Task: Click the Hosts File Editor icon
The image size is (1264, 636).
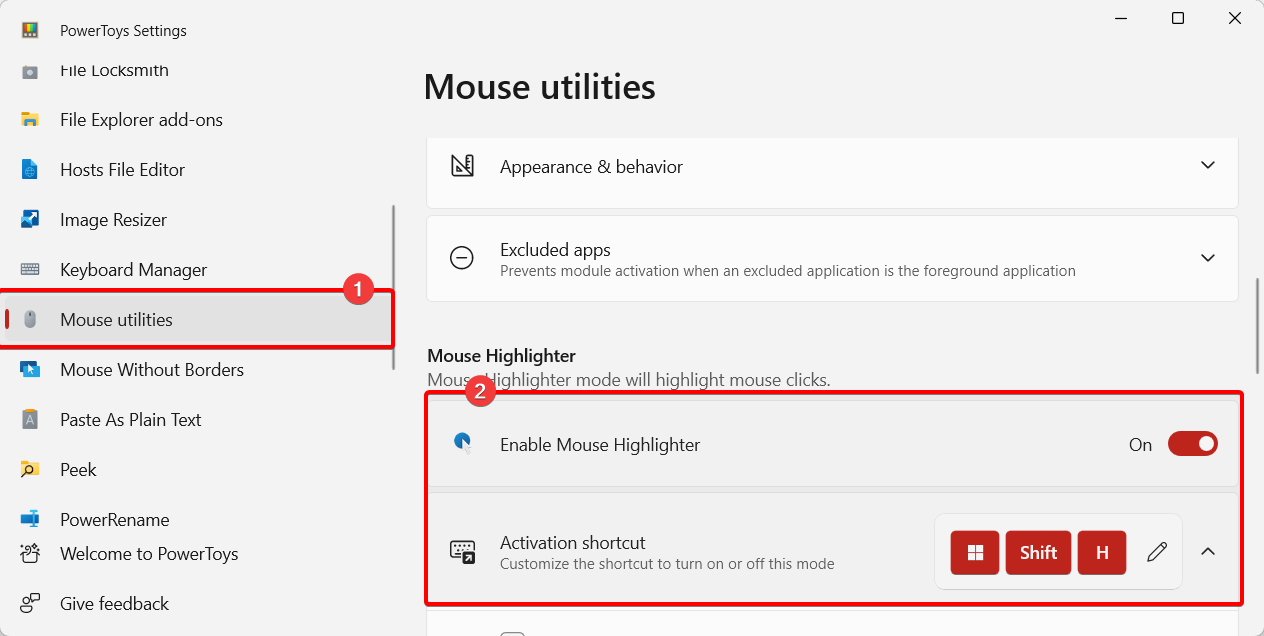Action: click(x=30, y=170)
